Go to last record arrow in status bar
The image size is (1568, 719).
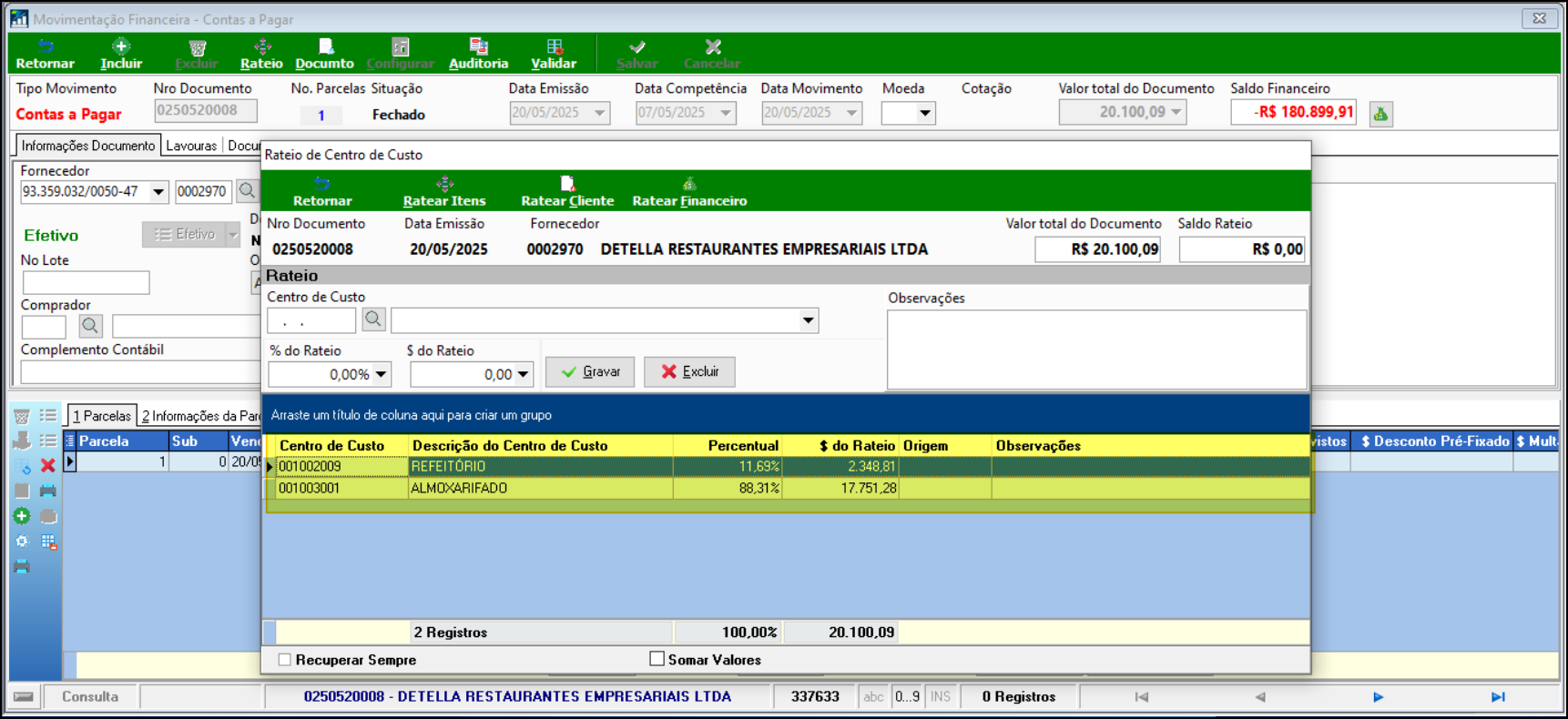[1498, 697]
